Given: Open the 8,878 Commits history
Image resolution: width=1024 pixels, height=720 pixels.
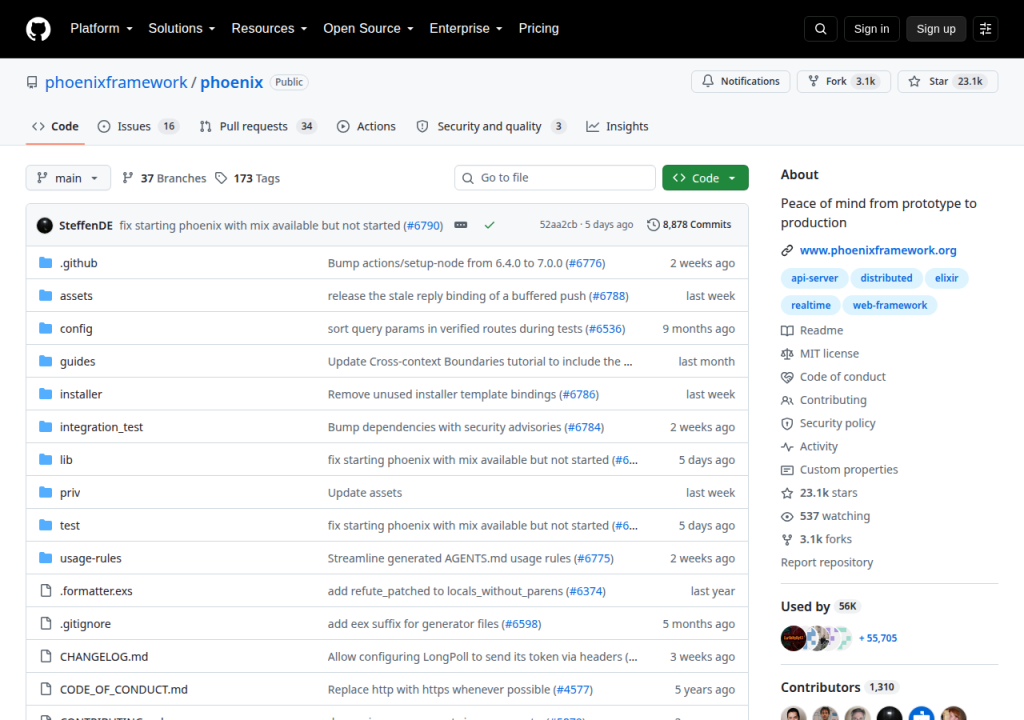Looking at the screenshot, I should click(x=689, y=225).
